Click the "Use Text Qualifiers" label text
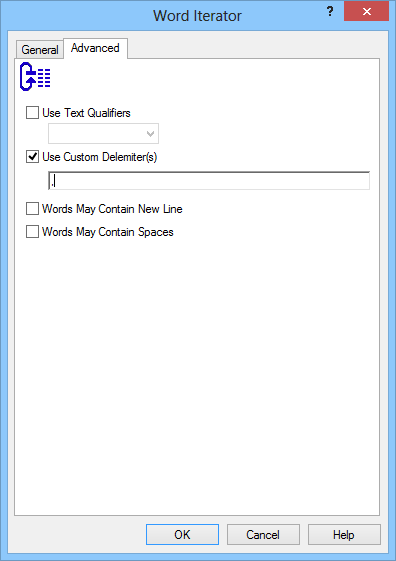 point(86,113)
